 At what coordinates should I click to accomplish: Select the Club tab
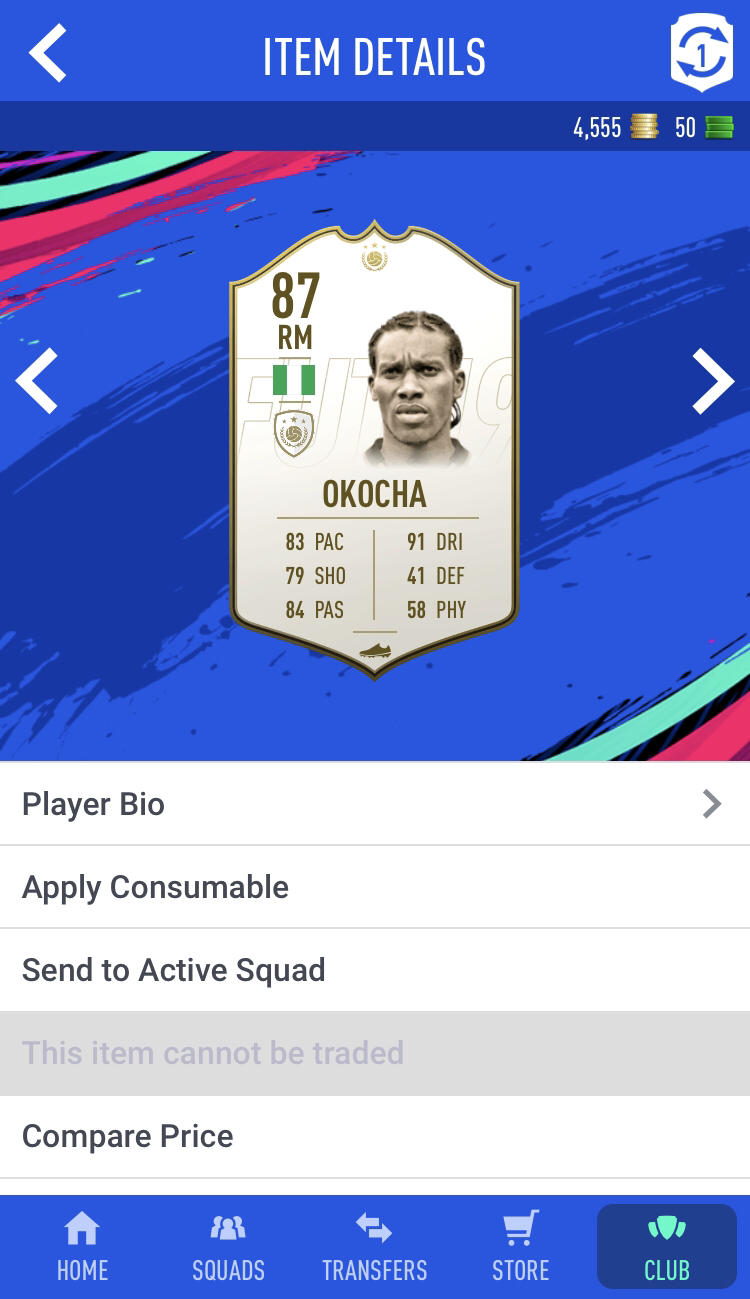click(667, 1246)
